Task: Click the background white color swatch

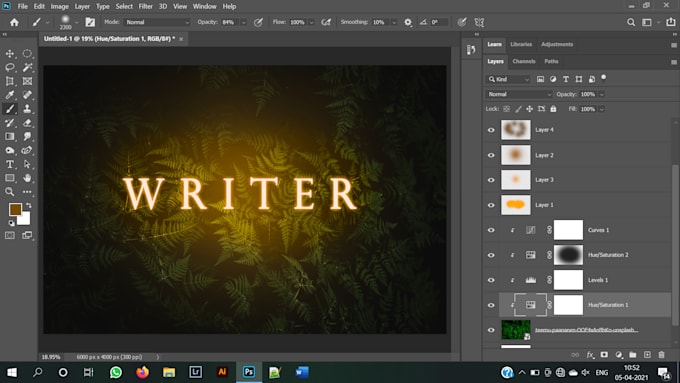Action: (x=25, y=219)
